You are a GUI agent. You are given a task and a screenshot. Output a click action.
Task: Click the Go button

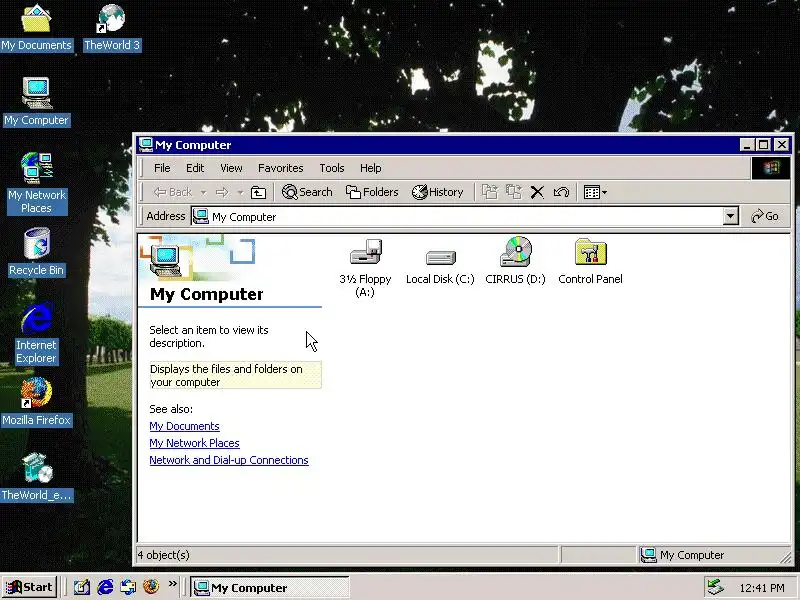765,216
